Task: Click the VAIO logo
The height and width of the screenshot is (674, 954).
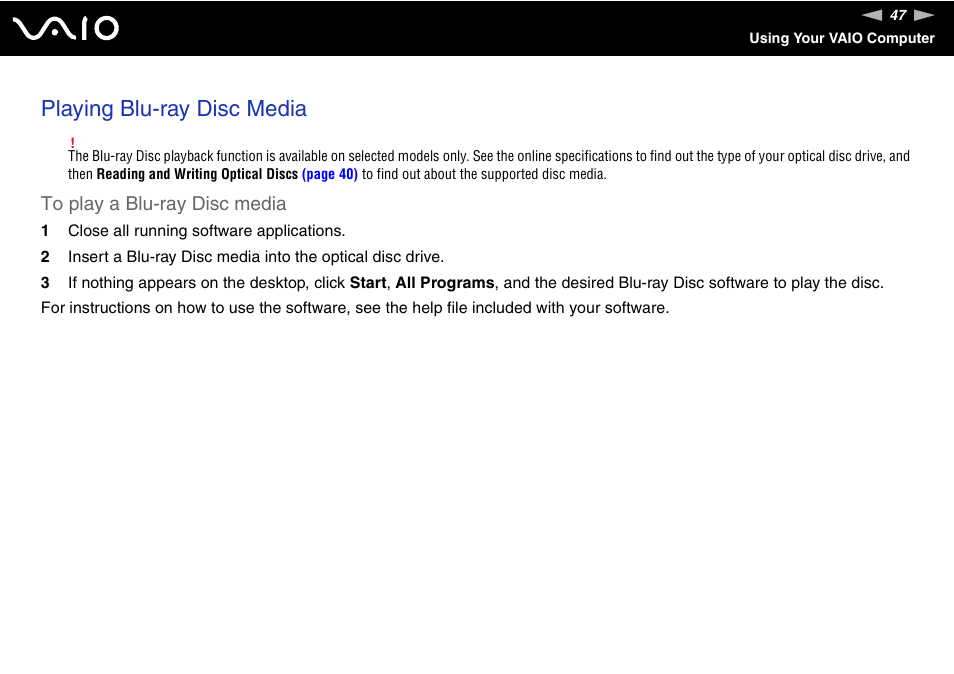Action: click(x=66, y=29)
